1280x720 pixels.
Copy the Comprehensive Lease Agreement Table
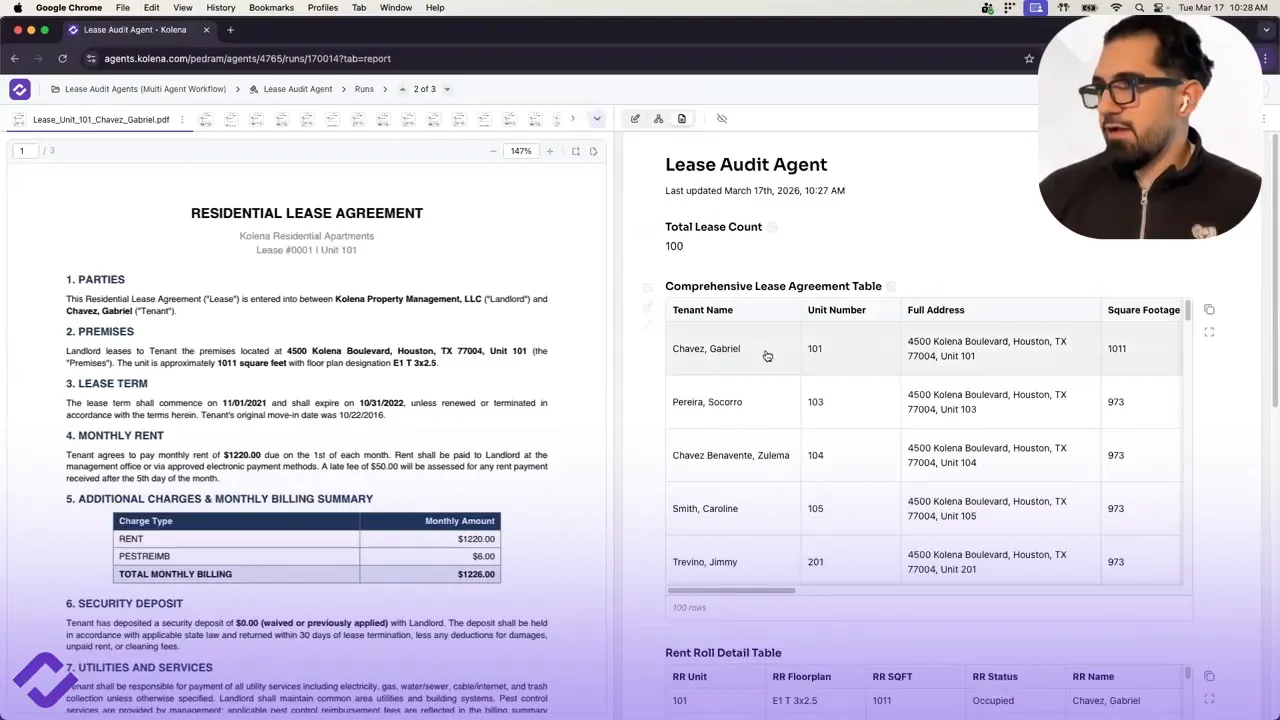pyautogui.click(x=1209, y=310)
